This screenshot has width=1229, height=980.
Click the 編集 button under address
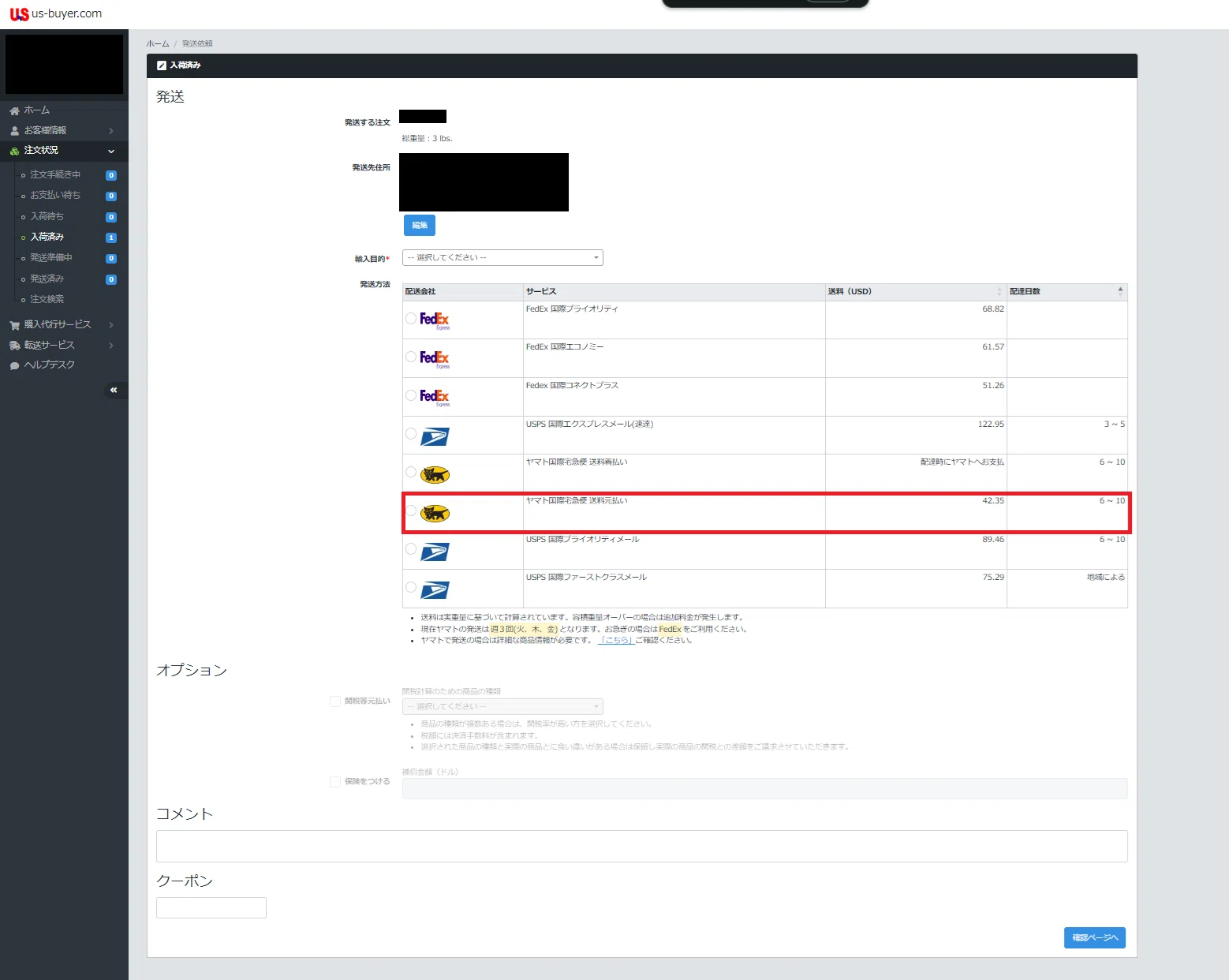coord(420,225)
